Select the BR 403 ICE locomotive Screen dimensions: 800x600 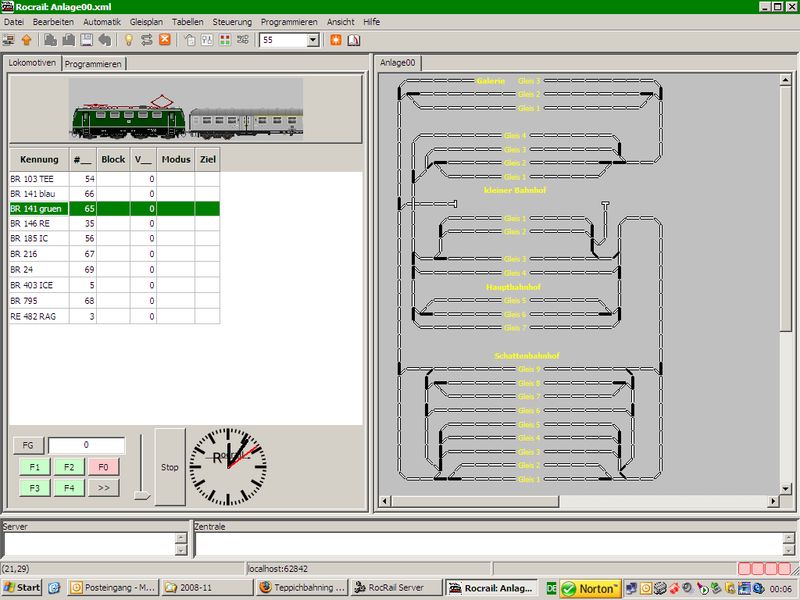[115, 285]
